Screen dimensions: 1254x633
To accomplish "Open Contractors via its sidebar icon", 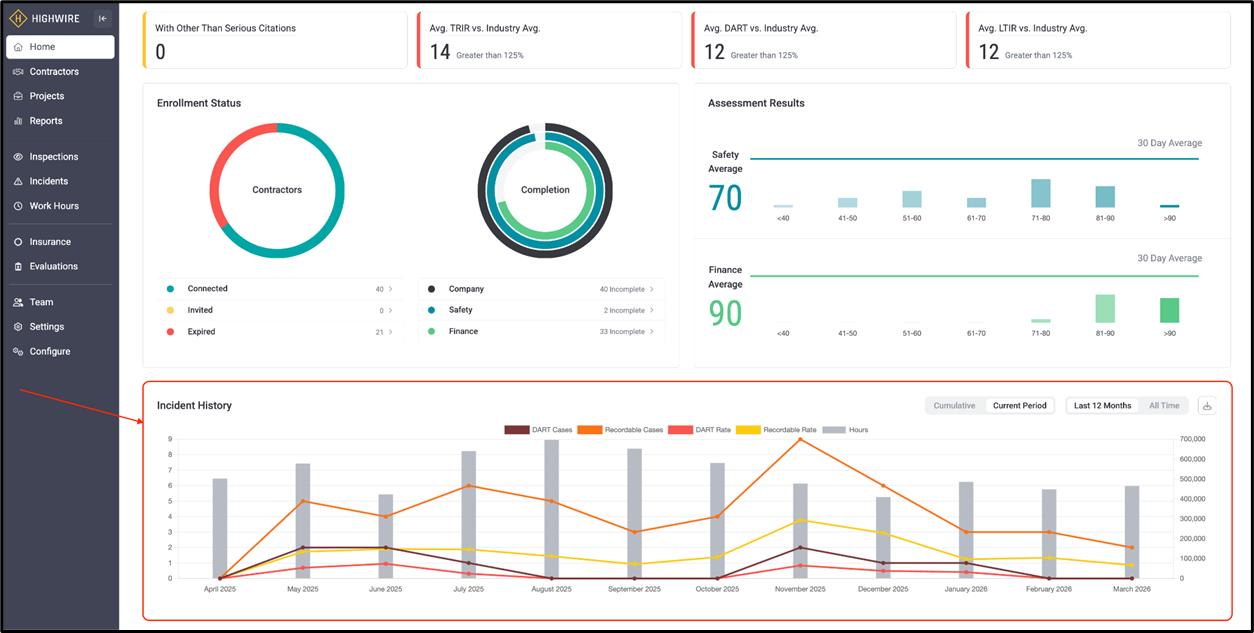I will click(x=19, y=72).
